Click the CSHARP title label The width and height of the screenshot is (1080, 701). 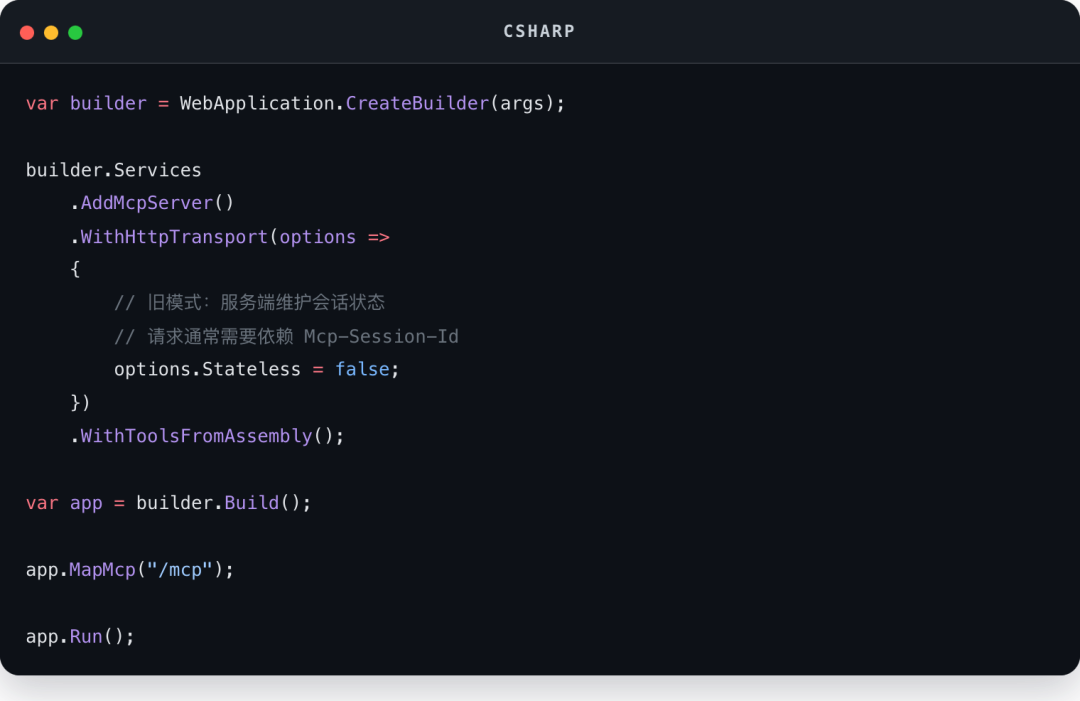point(539,31)
